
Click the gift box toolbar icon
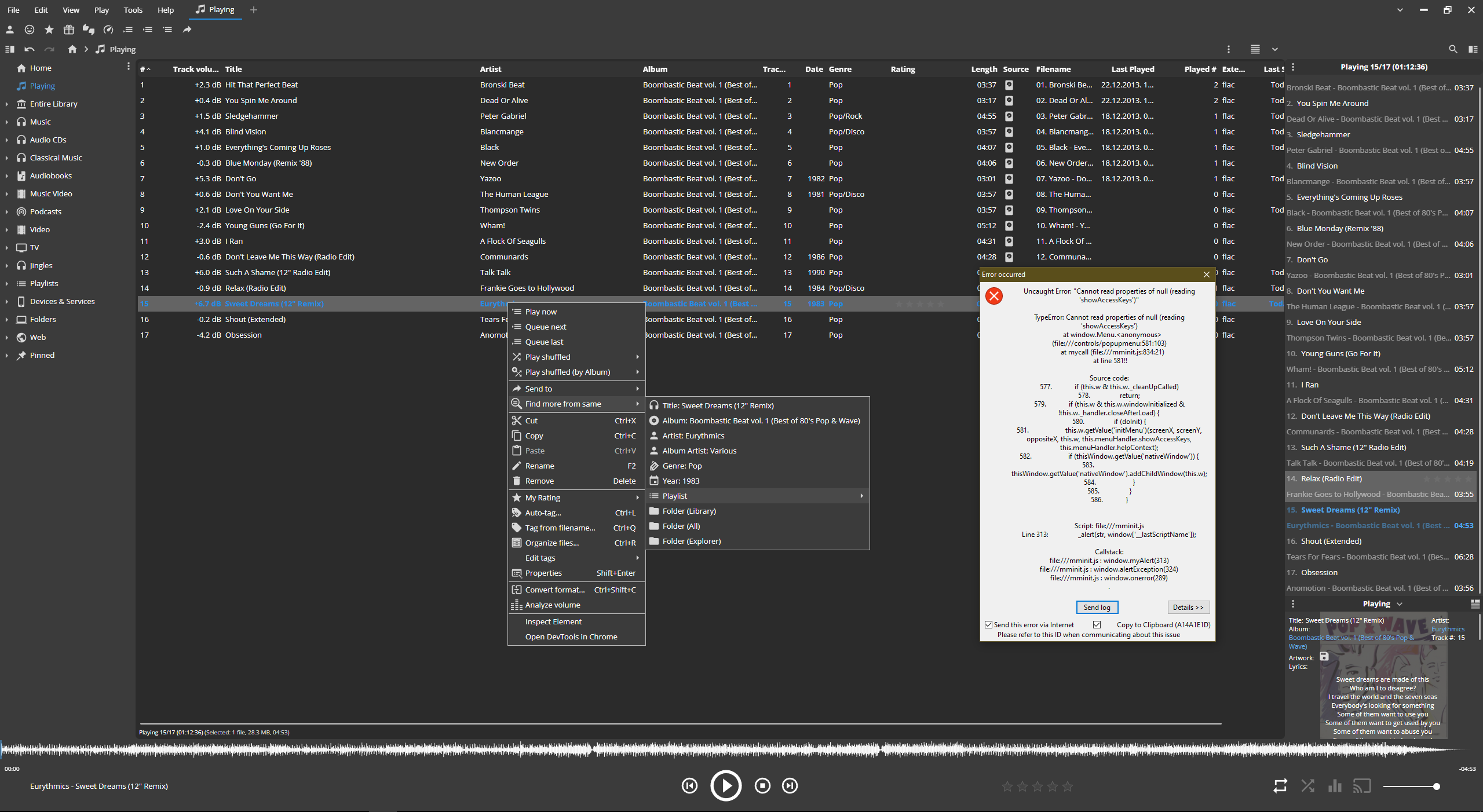pos(69,30)
